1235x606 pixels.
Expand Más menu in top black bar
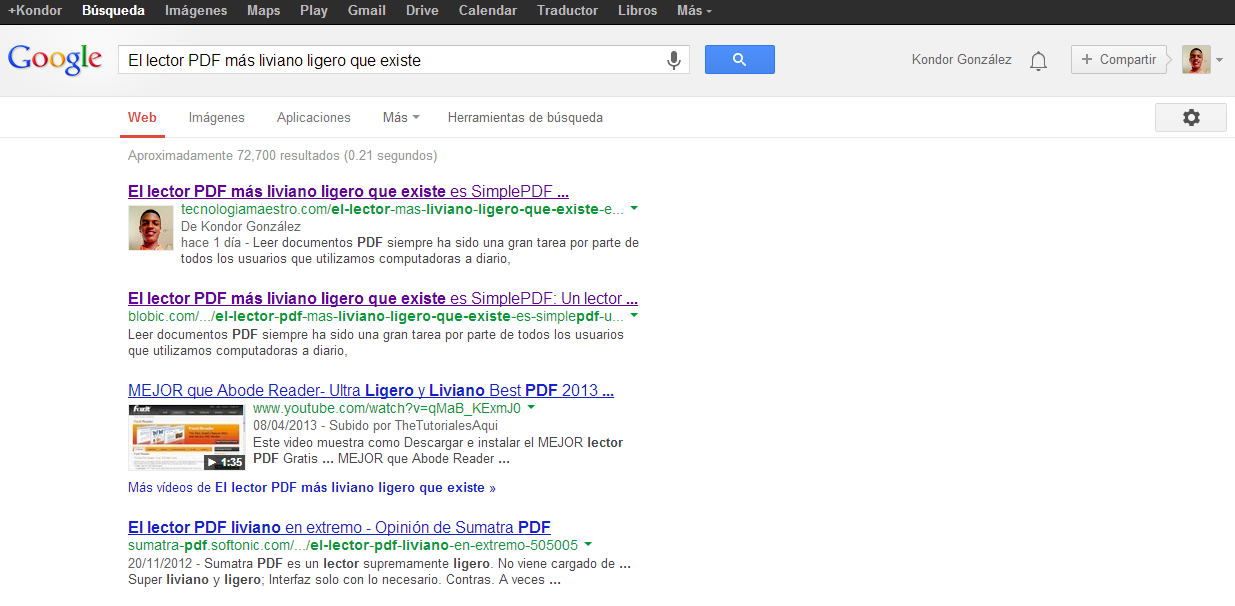tap(694, 11)
